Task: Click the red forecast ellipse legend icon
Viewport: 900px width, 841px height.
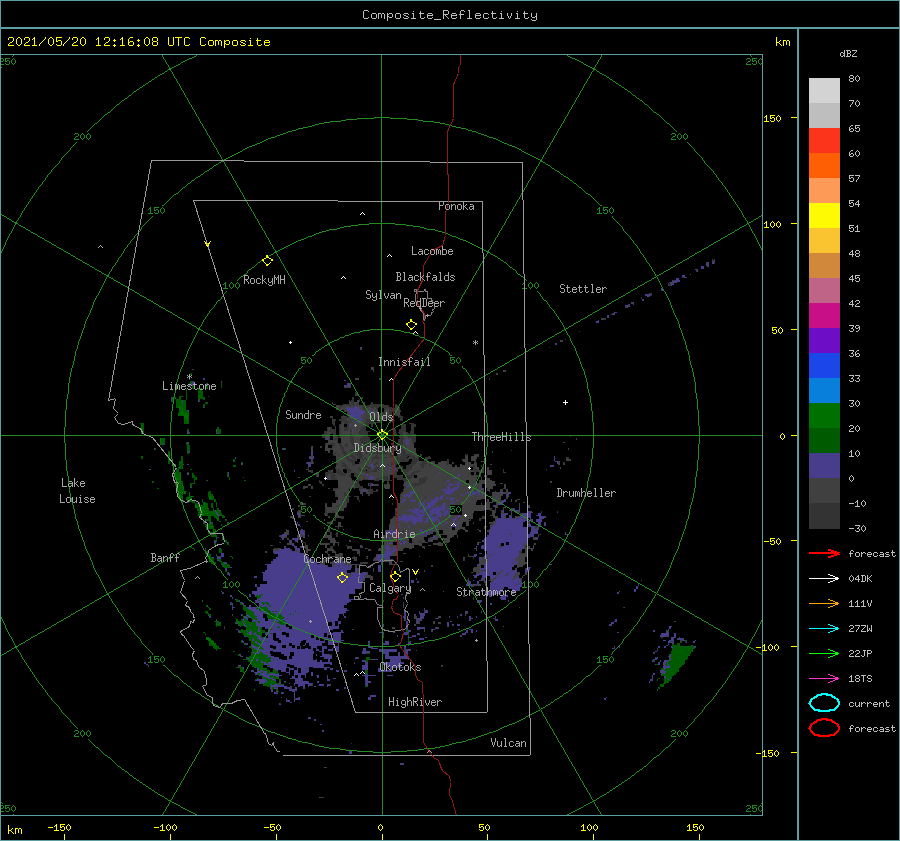Action: pyautogui.click(x=824, y=728)
